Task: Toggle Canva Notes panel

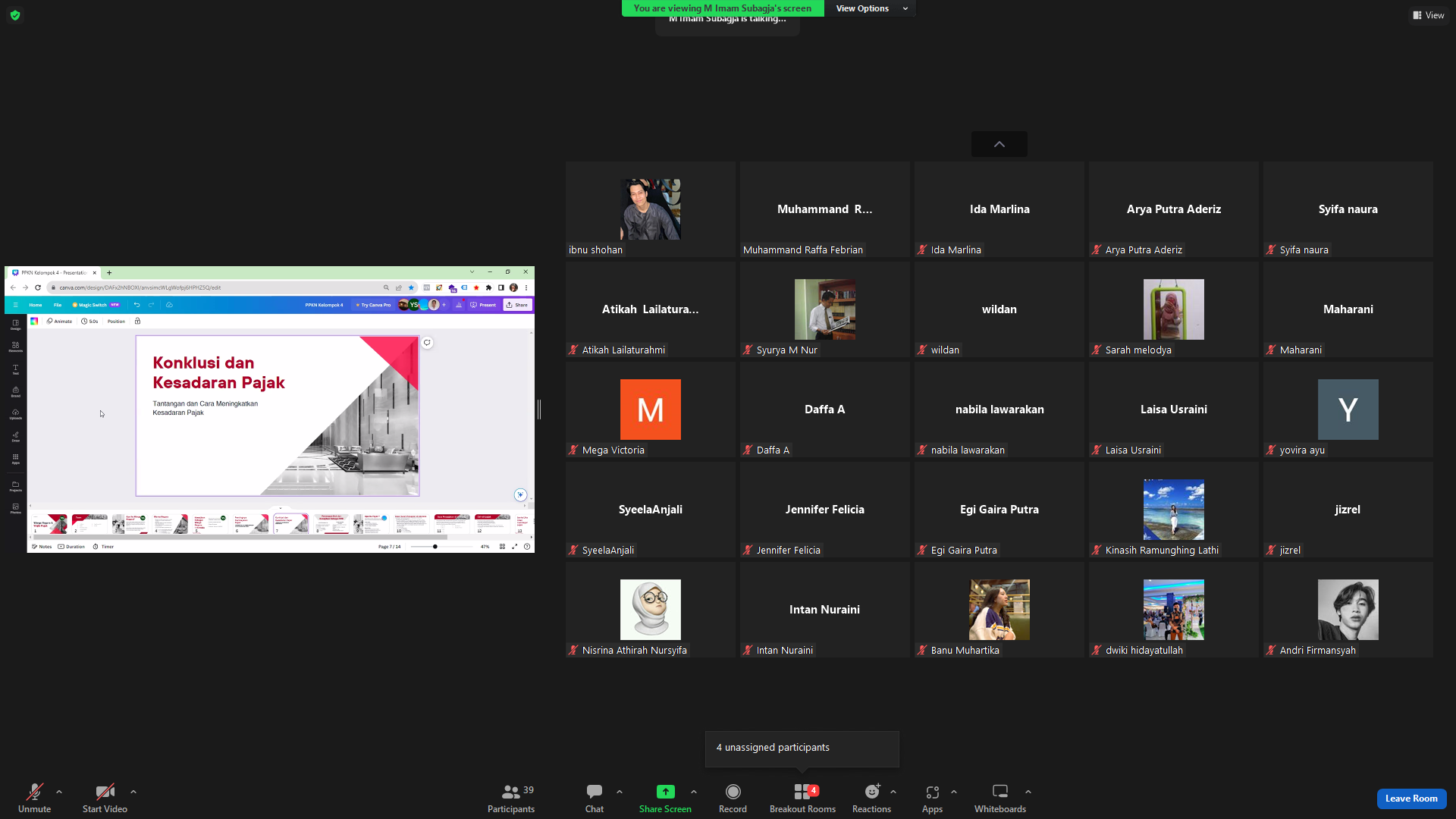Action: coord(42,546)
